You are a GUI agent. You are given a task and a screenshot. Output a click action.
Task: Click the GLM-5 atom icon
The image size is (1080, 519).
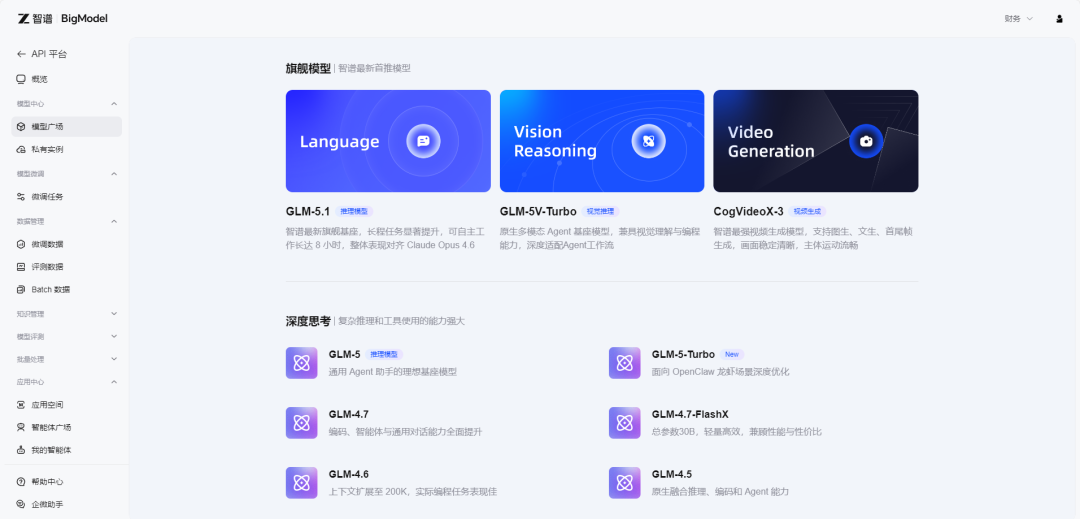[302, 363]
